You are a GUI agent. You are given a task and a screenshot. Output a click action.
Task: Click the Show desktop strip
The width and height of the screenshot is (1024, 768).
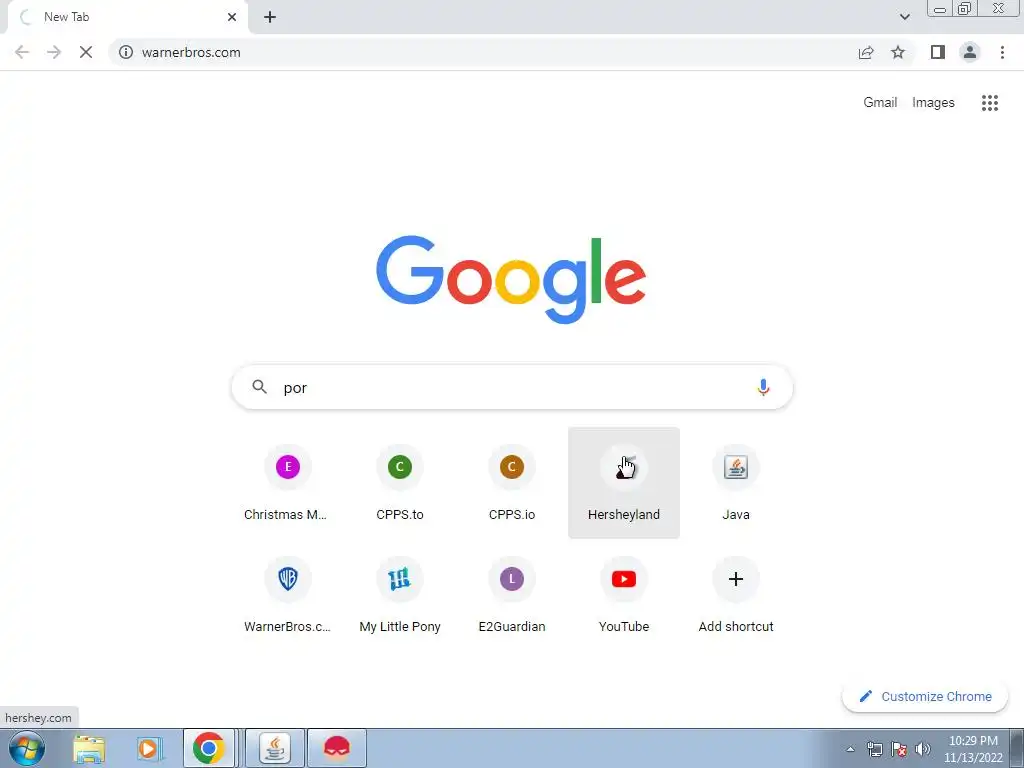[x=1017, y=748]
